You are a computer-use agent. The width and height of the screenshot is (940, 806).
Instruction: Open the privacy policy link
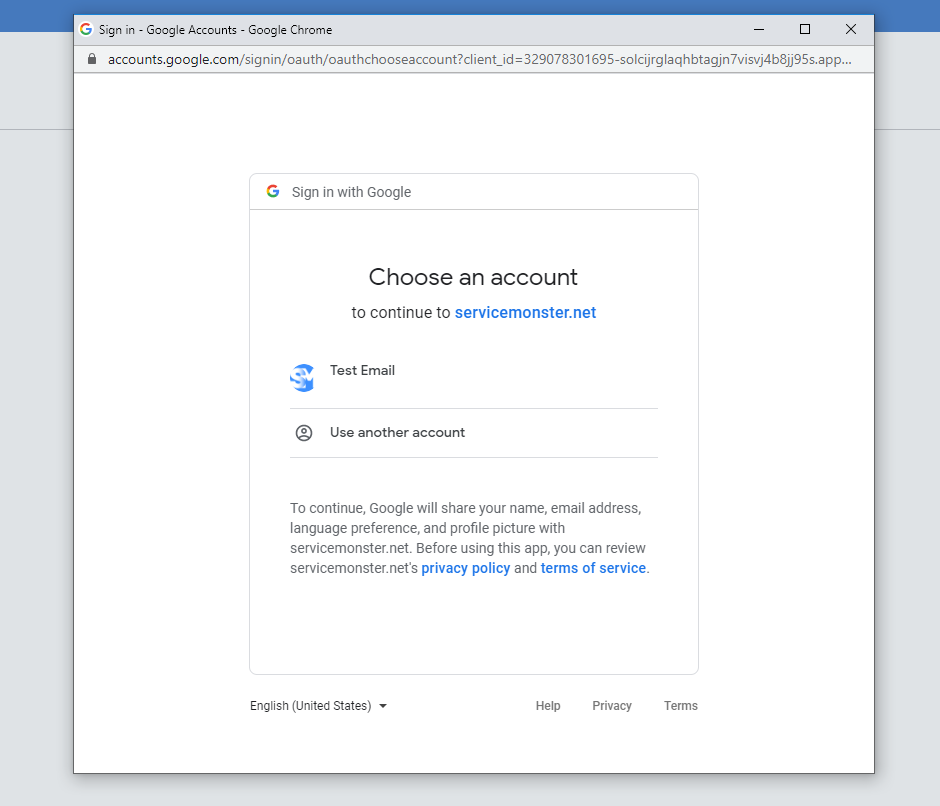point(465,568)
